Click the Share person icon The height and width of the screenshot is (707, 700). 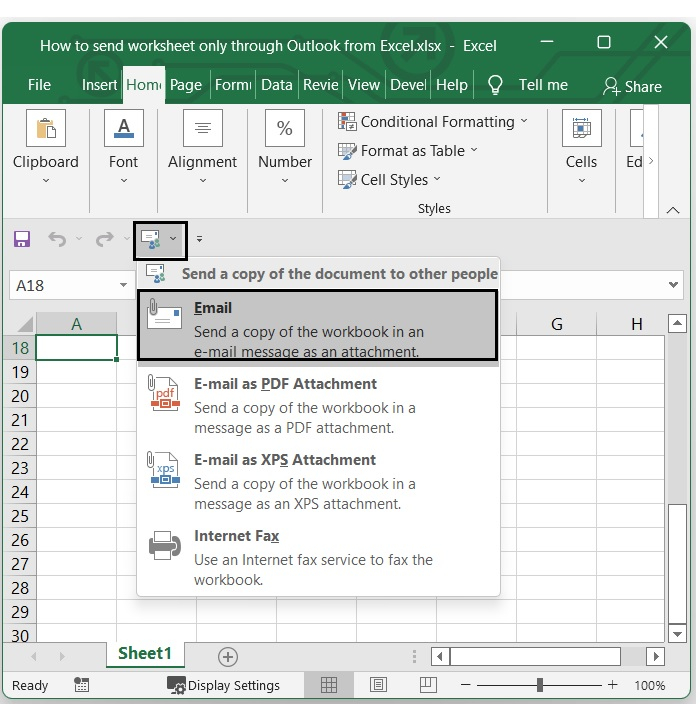[612, 86]
